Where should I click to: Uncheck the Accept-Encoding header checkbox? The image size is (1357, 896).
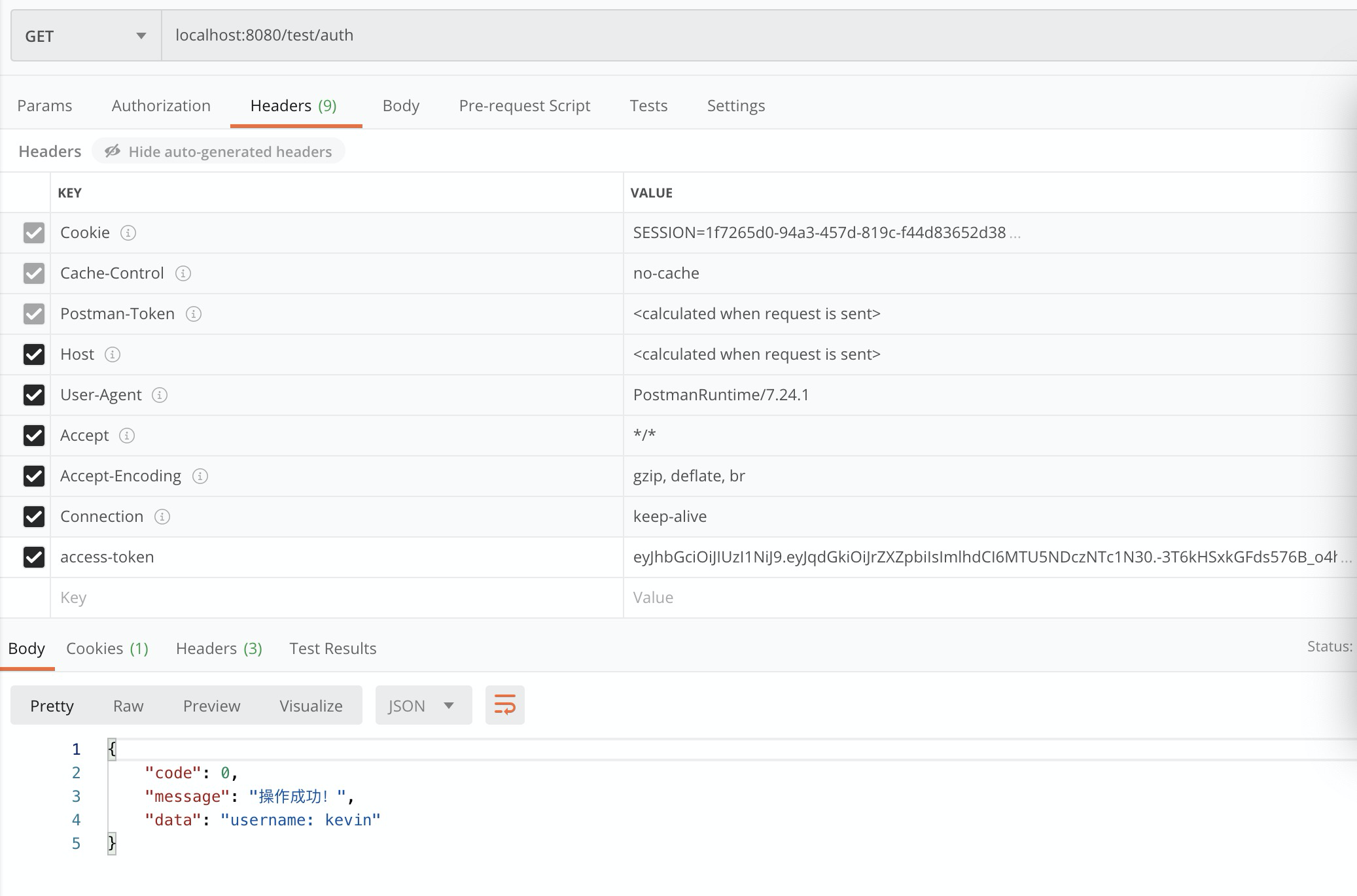tap(34, 476)
